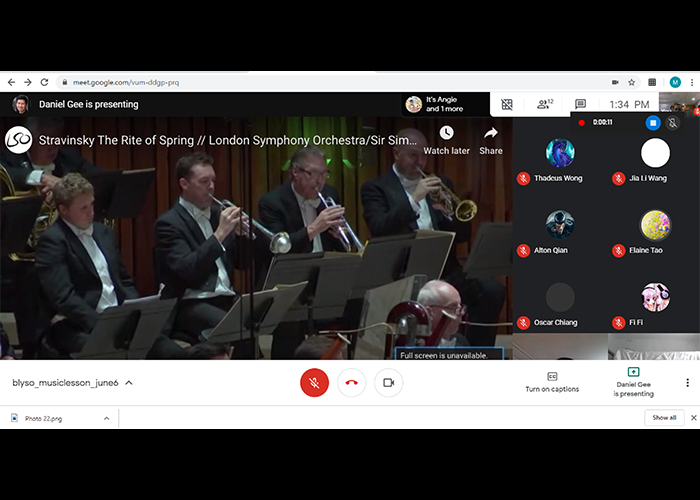
Task: Open the Chrome profile avatar M
Action: [x=675, y=82]
